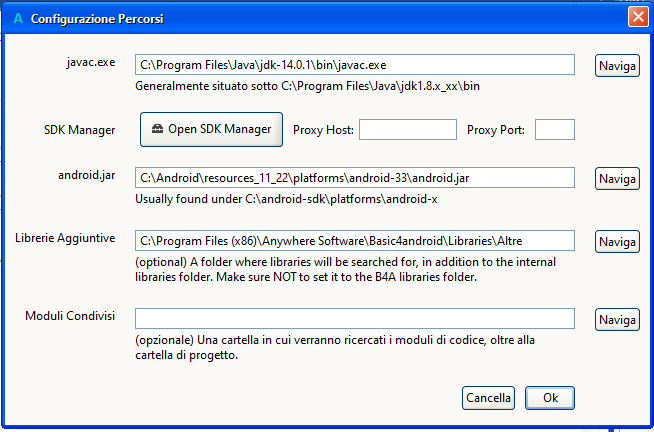Click the Moduli Condivisi label
The image size is (654, 432).
[70, 316]
